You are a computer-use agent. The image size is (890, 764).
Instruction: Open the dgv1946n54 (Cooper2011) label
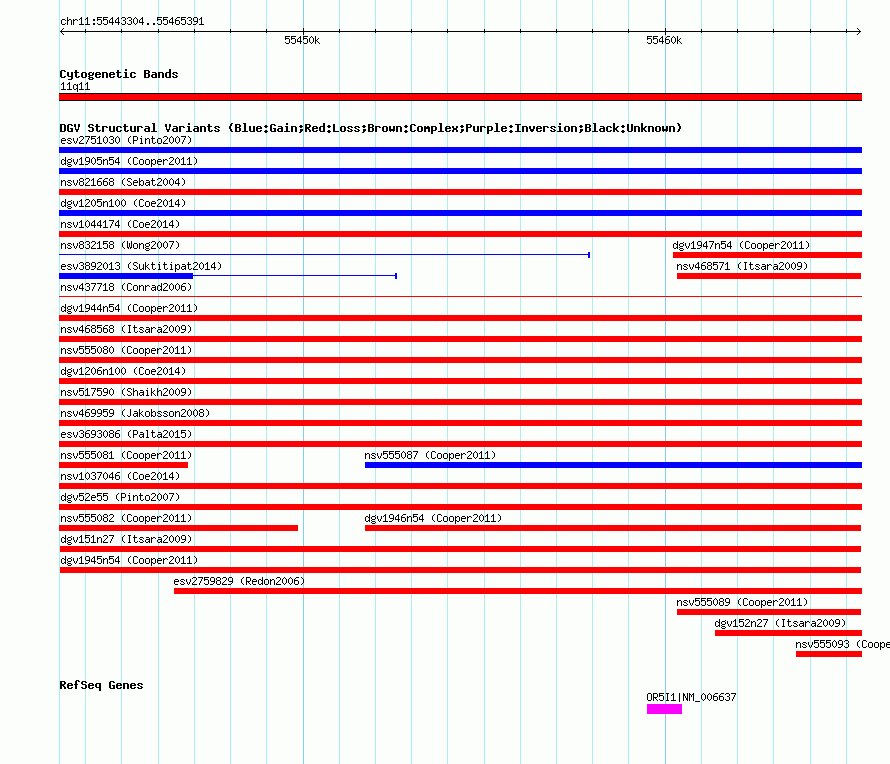[433, 518]
